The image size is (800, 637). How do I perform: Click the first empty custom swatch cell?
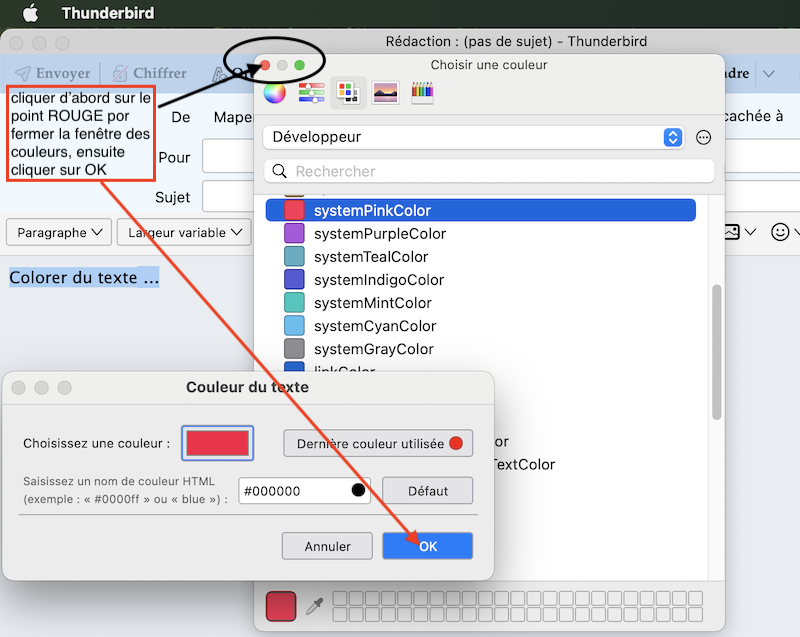[x=340, y=598]
